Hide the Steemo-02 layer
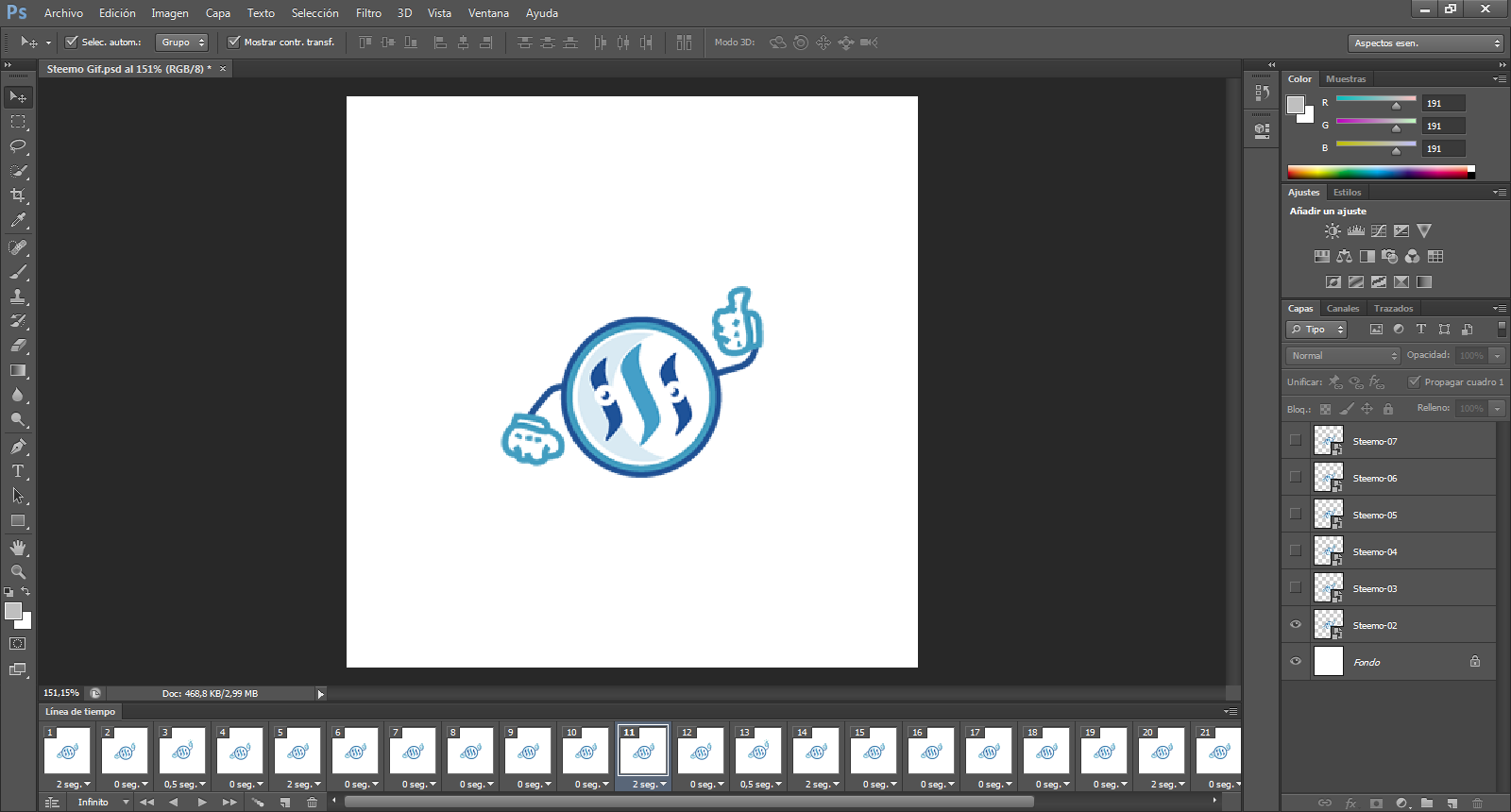This screenshot has width=1511, height=812. coord(1296,625)
